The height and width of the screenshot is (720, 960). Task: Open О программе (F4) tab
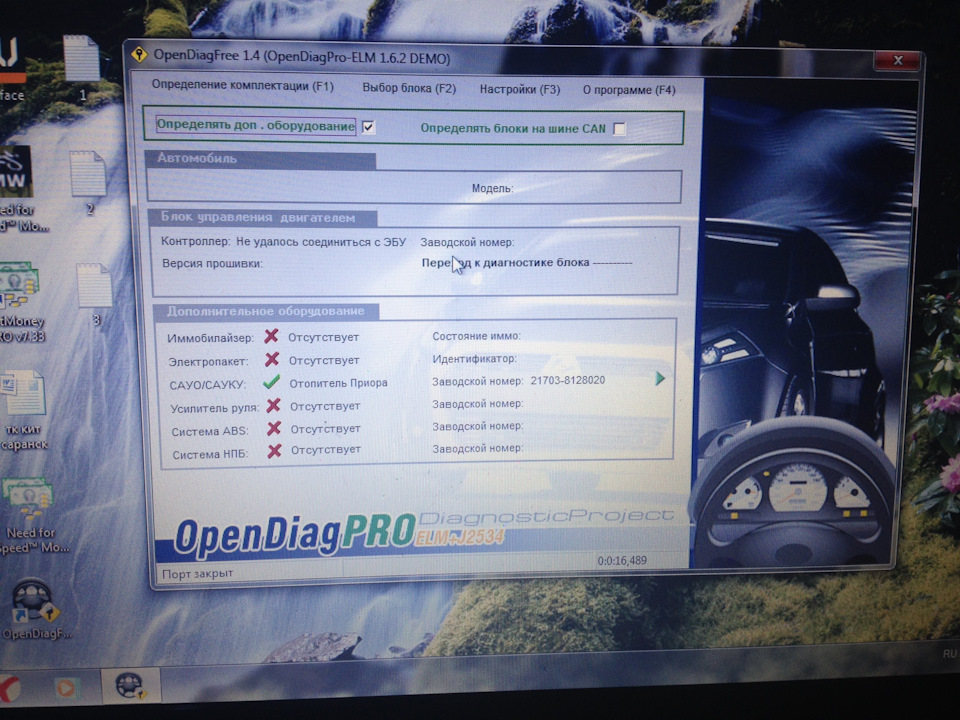629,90
